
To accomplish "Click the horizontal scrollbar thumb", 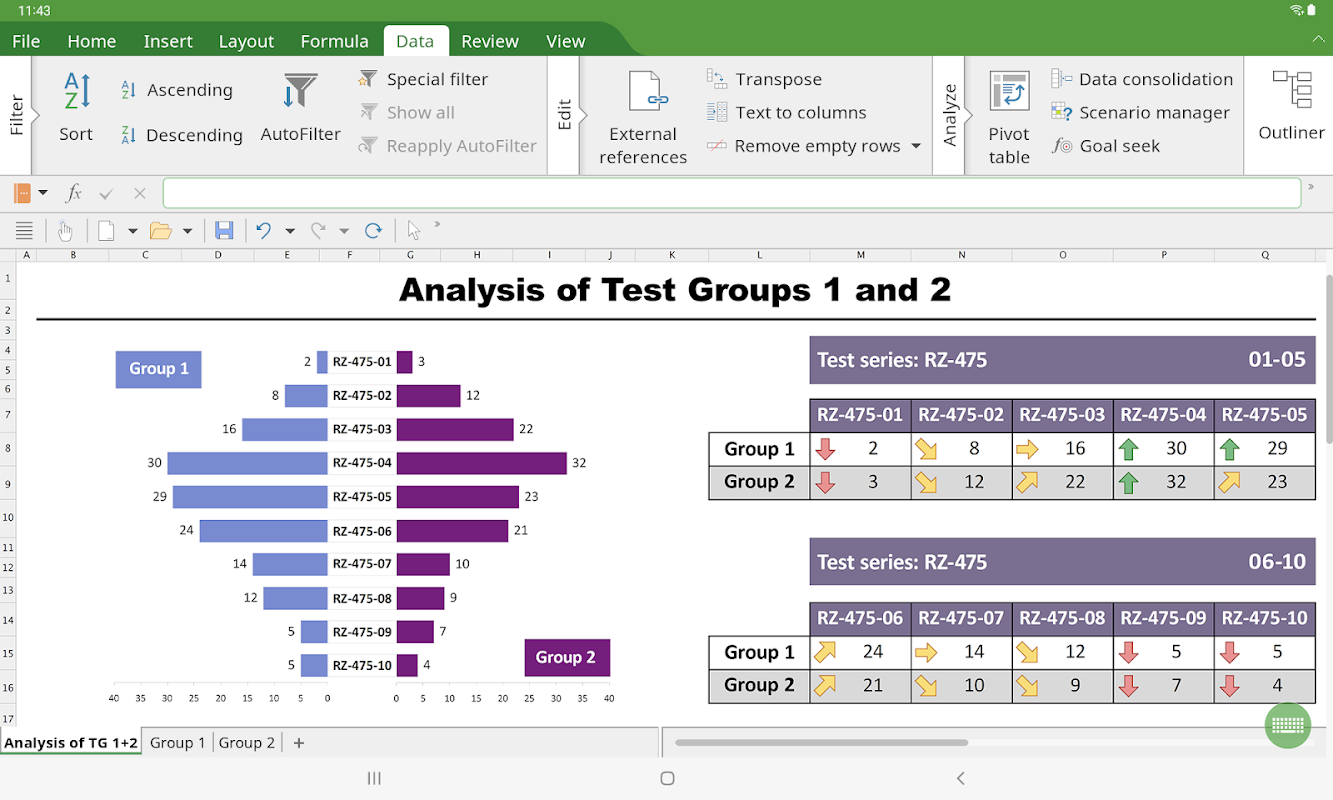I will [x=820, y=742].
